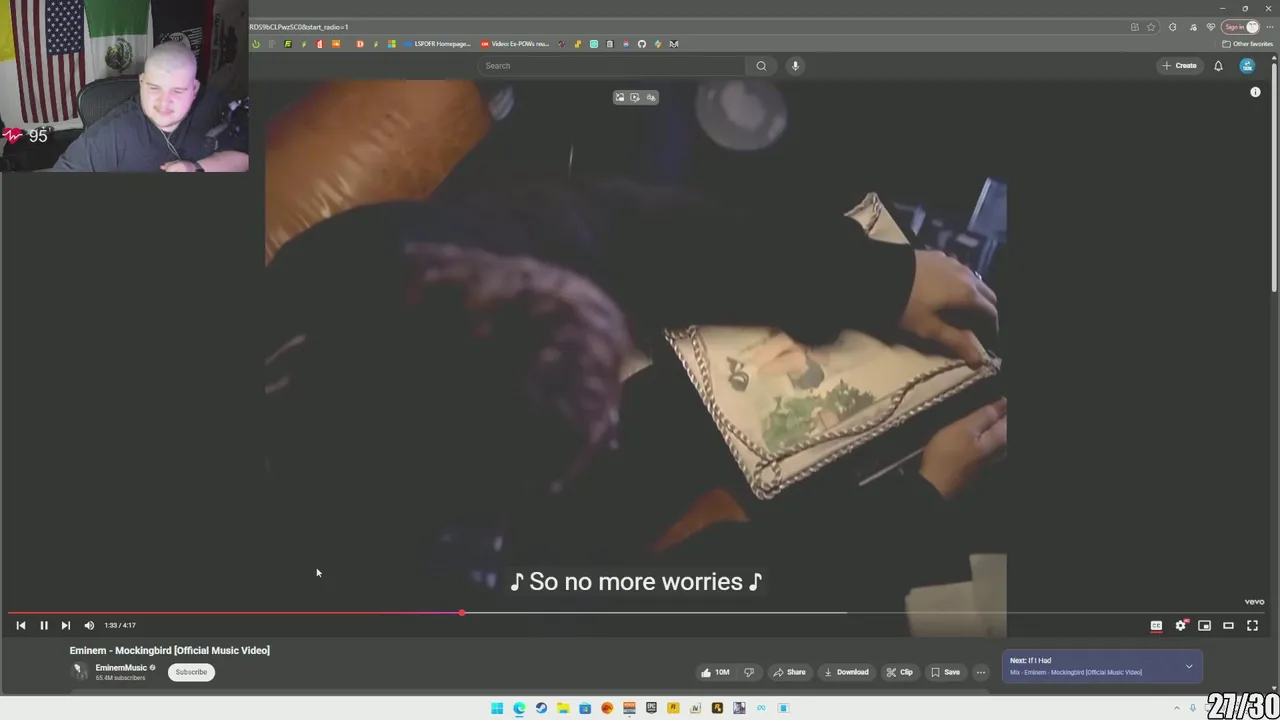The image size is (1280, 720).
Task: Open the Windows Start menu
Action: click(x=497, y=708)
